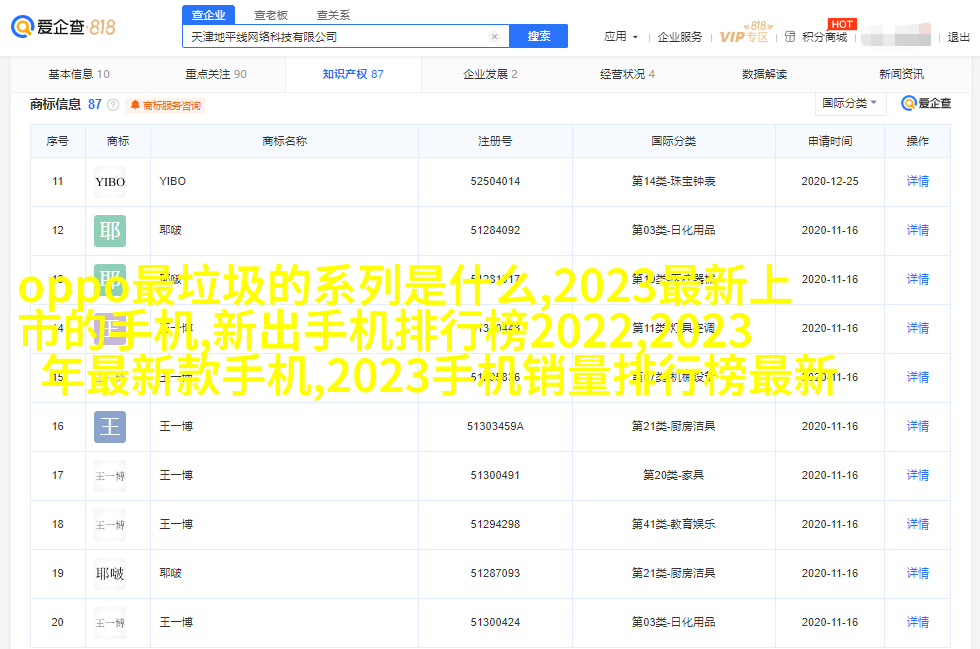Click the help icon beside 商标信息 87
Image resolution: width=980 pixels, height=649 pixels.
[113, 105]
